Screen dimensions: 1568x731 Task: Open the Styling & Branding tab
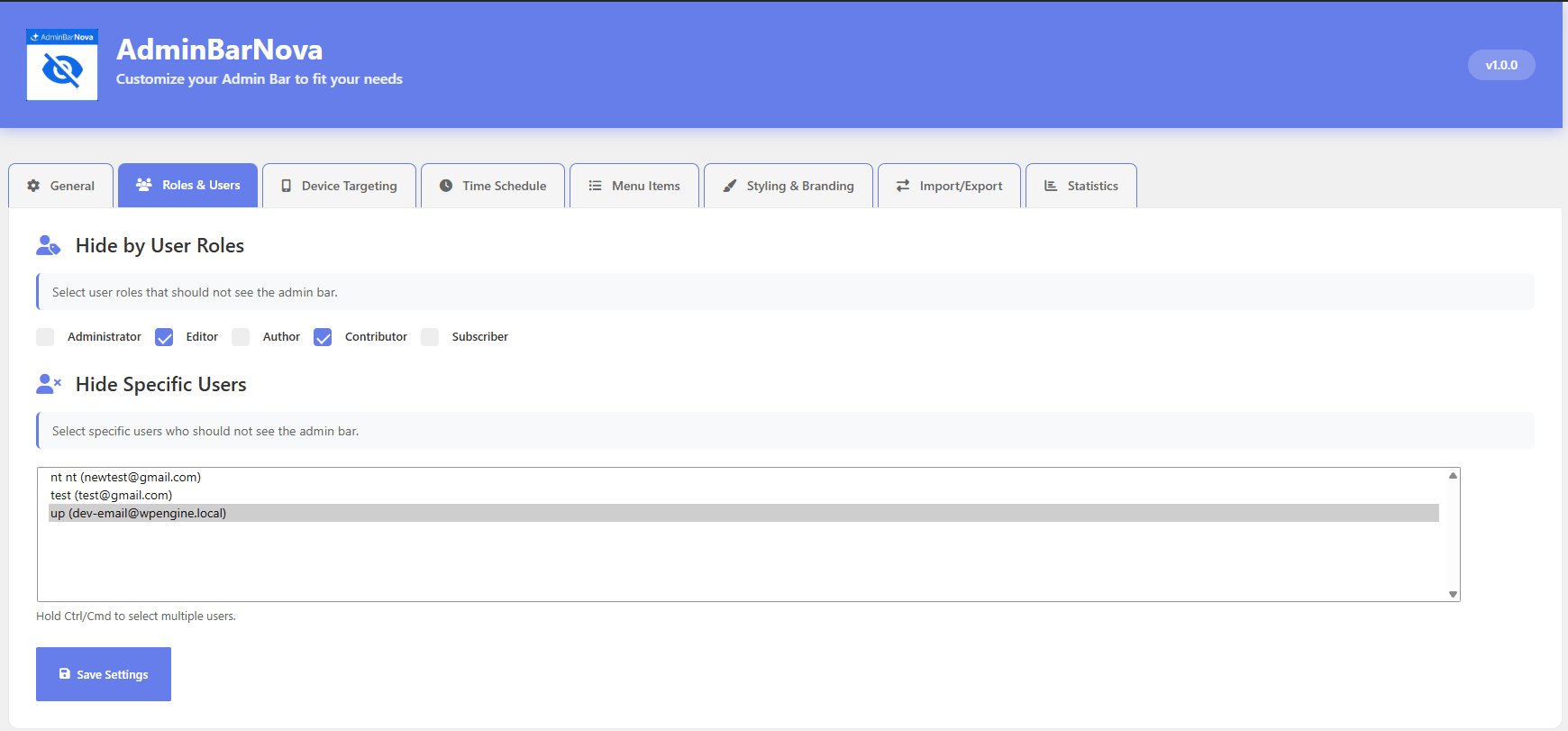789,186
